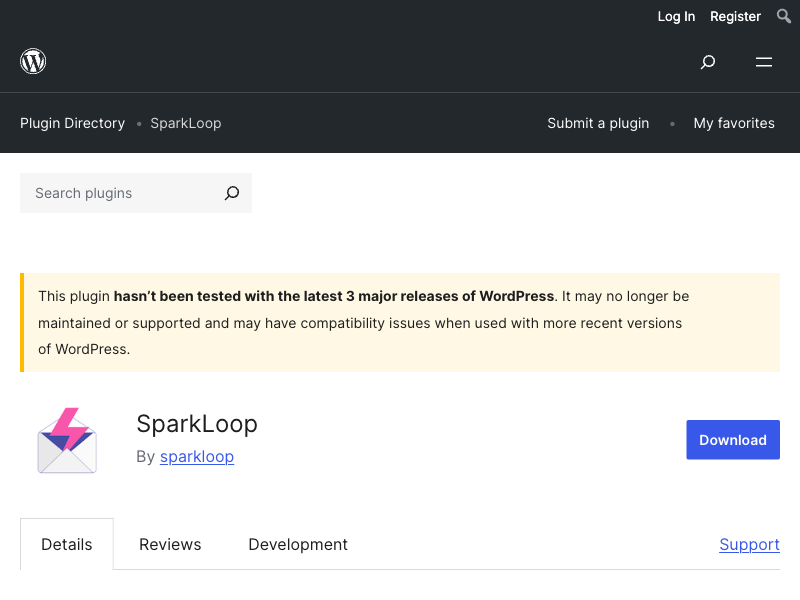
Task: Click the SparkLoop envelope plugin icon
Action: (67, 440)
